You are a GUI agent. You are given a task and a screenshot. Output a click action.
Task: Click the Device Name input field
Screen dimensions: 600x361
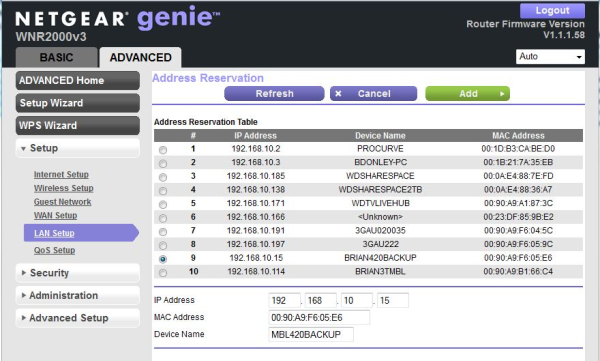tap(311, 335)
